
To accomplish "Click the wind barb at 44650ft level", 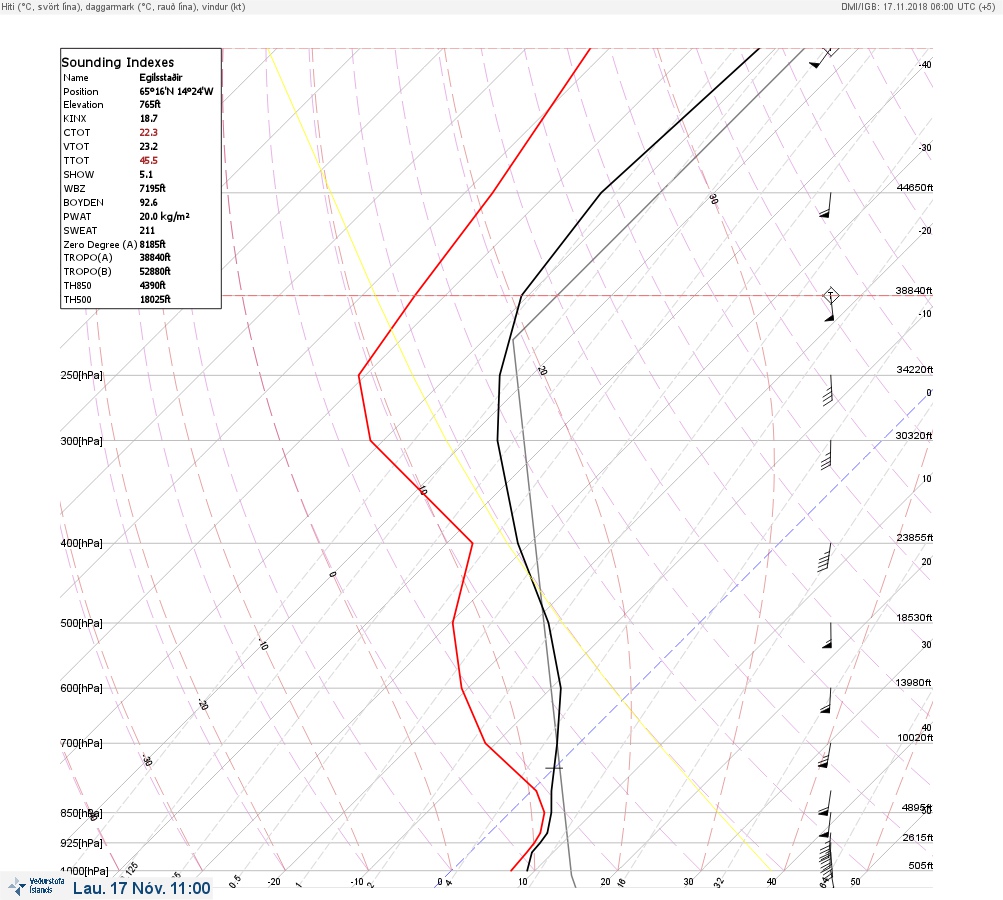I will pyautogui.click(x=826, y=205).
